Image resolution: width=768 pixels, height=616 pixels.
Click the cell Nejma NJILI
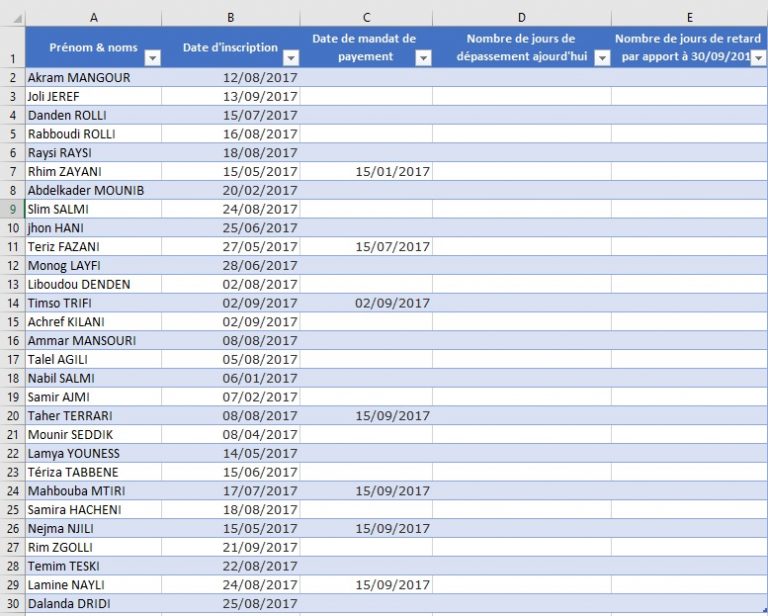pos(94,529)
